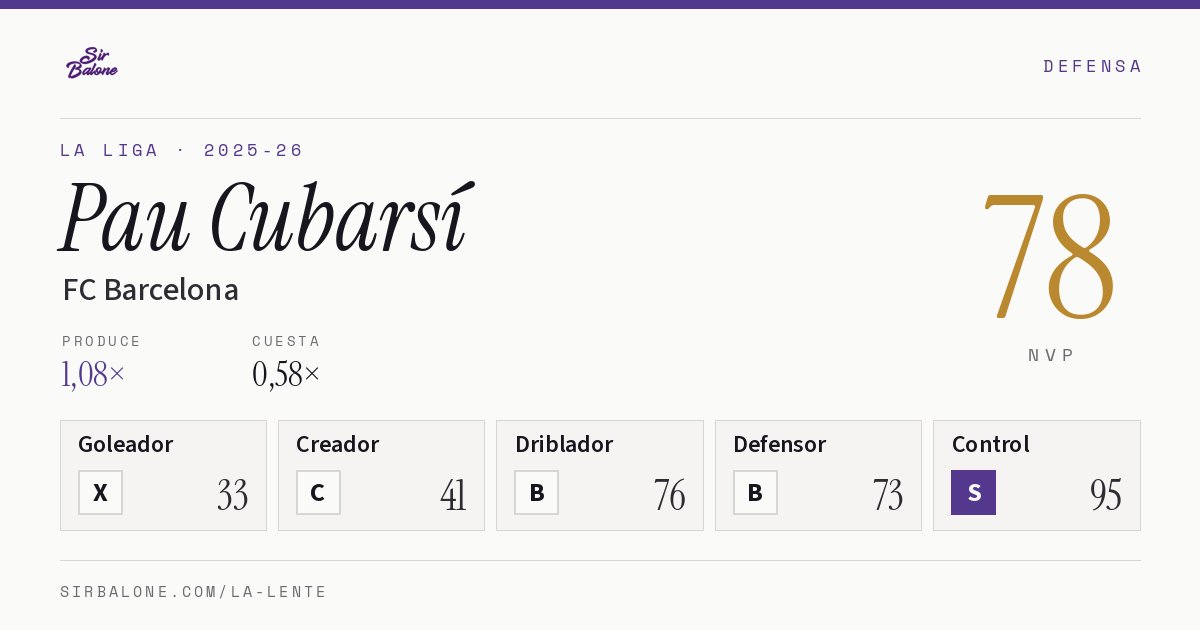Click the LA LIGA · 2025-26 heading

point(182,150)
